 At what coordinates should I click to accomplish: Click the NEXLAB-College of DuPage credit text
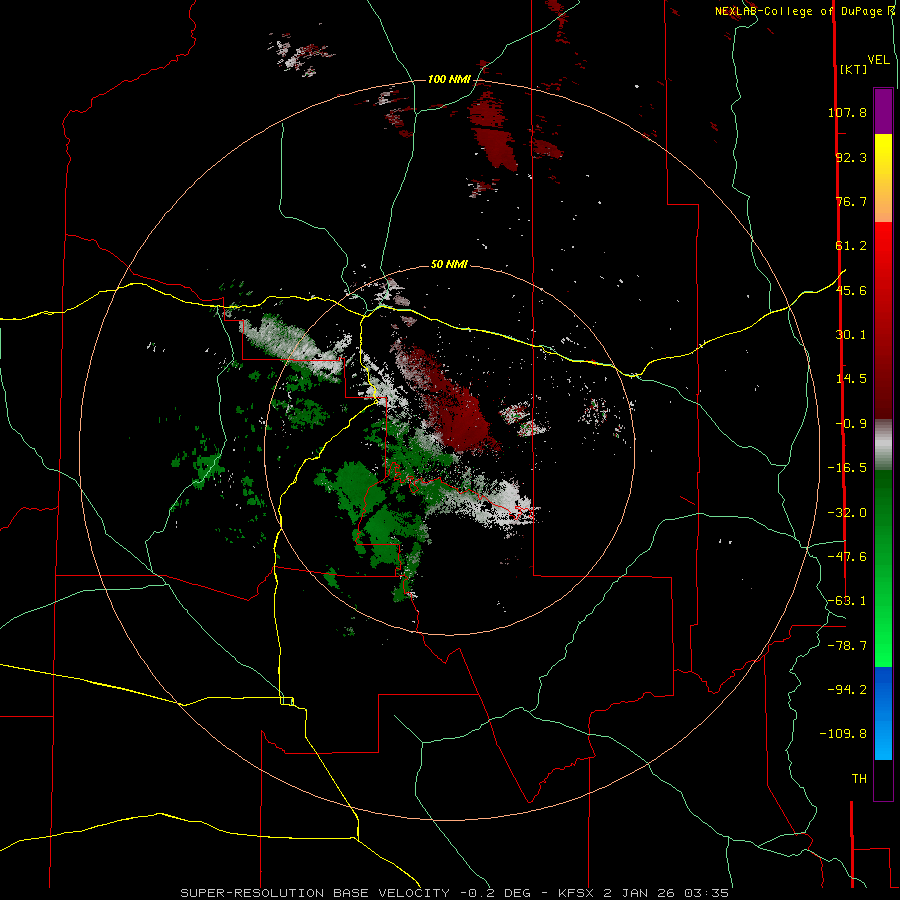804,11
